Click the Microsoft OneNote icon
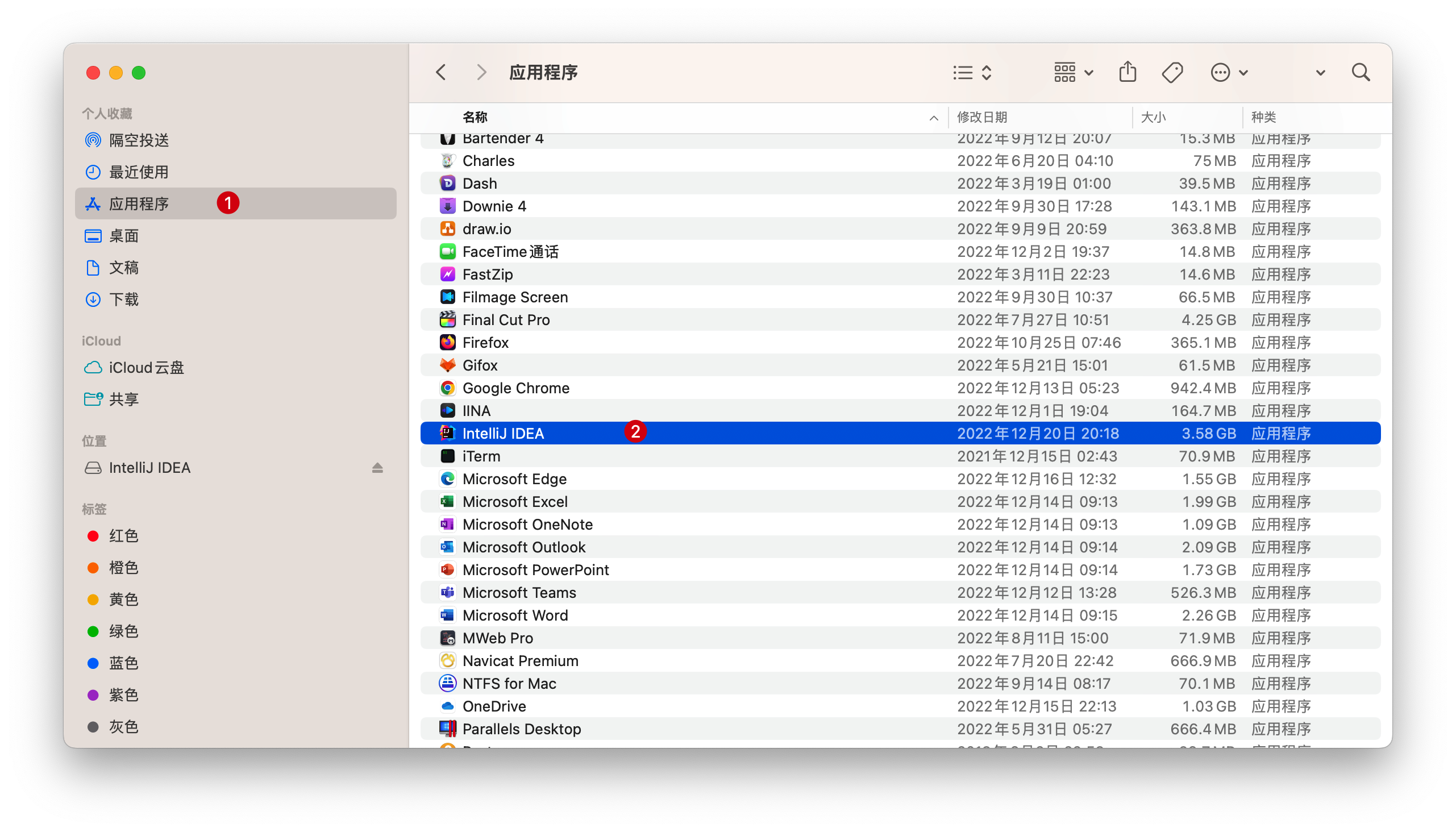Viewport: 1456px width, 832px height. pyautogui.click(x=447, y=525)
